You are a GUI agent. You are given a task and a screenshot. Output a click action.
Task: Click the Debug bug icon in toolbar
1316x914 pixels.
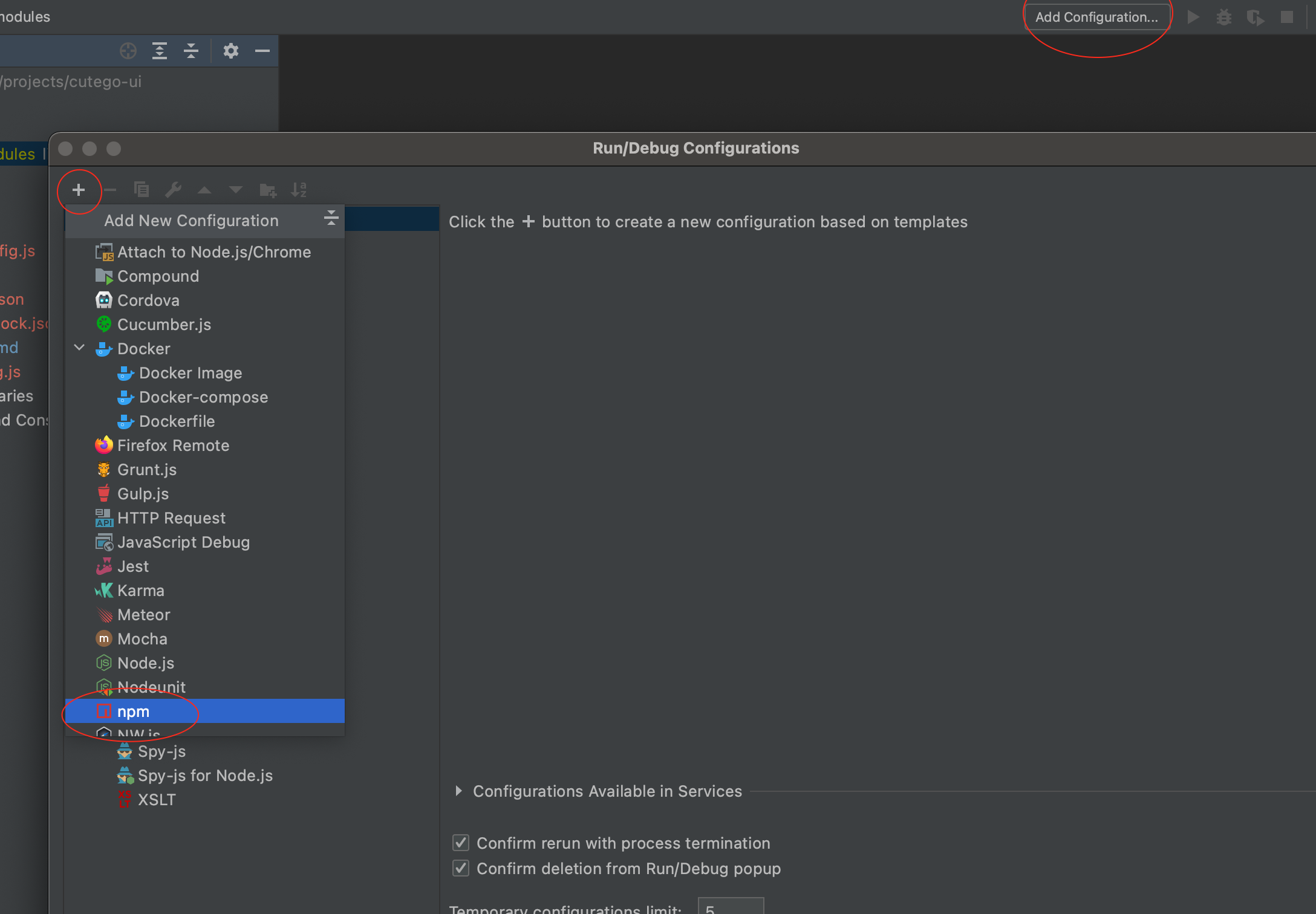click(1224, 17)
